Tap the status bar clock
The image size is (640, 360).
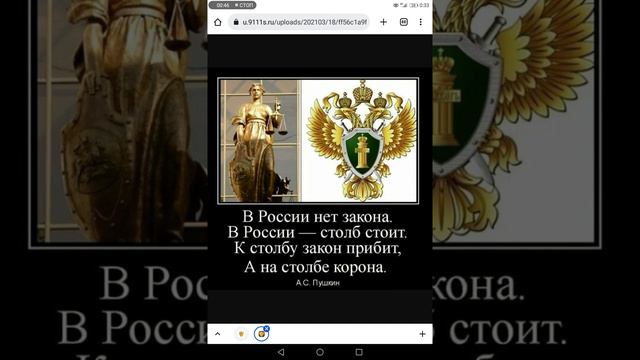424,5
